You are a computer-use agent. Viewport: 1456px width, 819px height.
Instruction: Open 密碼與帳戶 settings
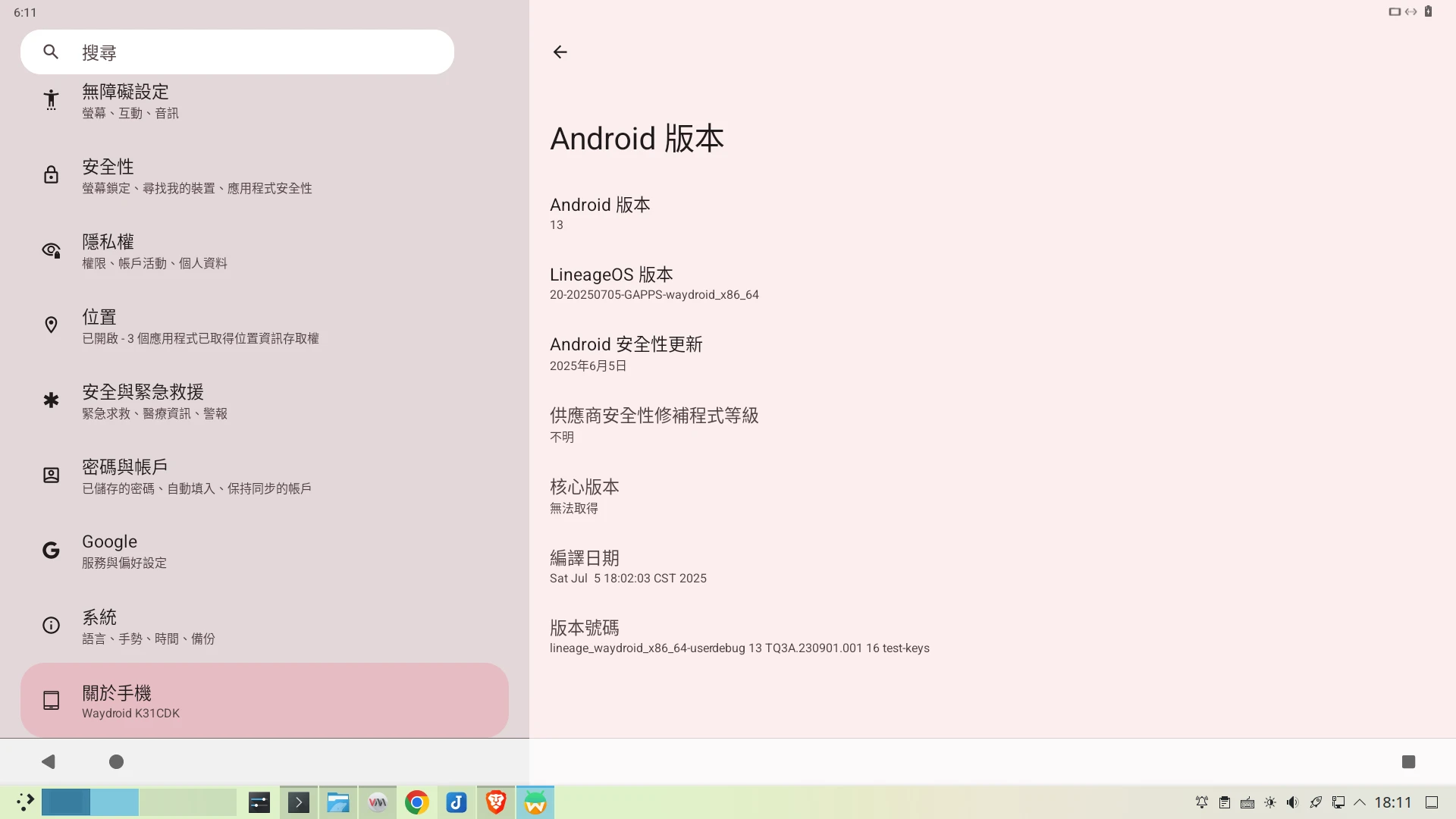coord(265,475)
